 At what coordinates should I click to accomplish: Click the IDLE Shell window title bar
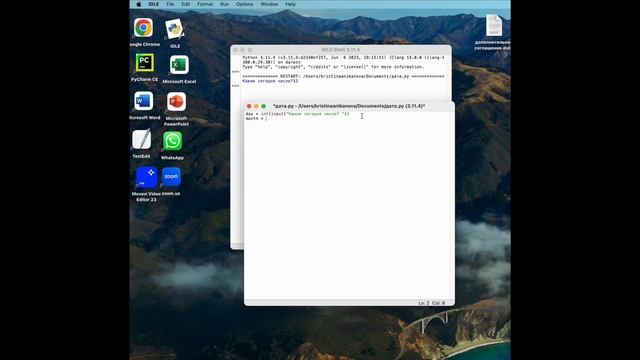point(341,50)
